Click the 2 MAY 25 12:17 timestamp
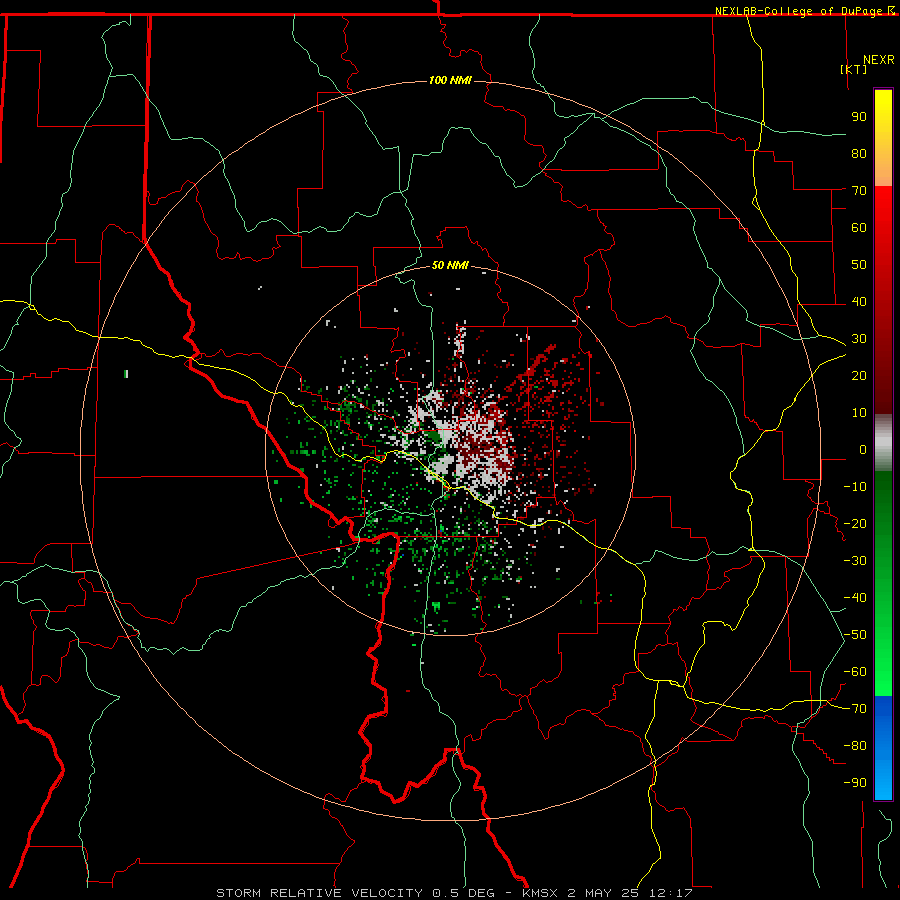Screen dimensions: 900x900 point(630,893)
